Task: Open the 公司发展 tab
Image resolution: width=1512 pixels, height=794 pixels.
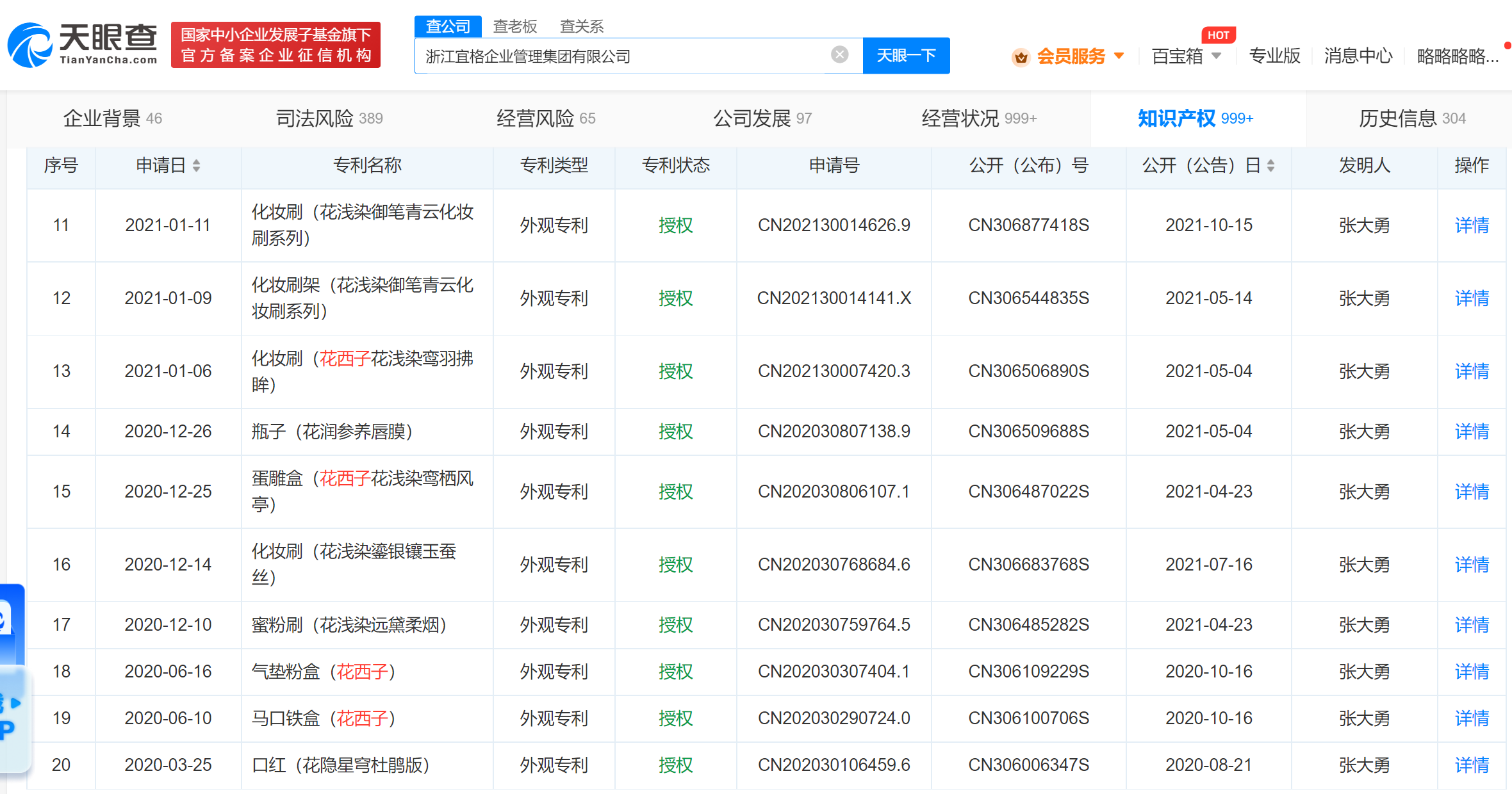Action: pos(762,118)
